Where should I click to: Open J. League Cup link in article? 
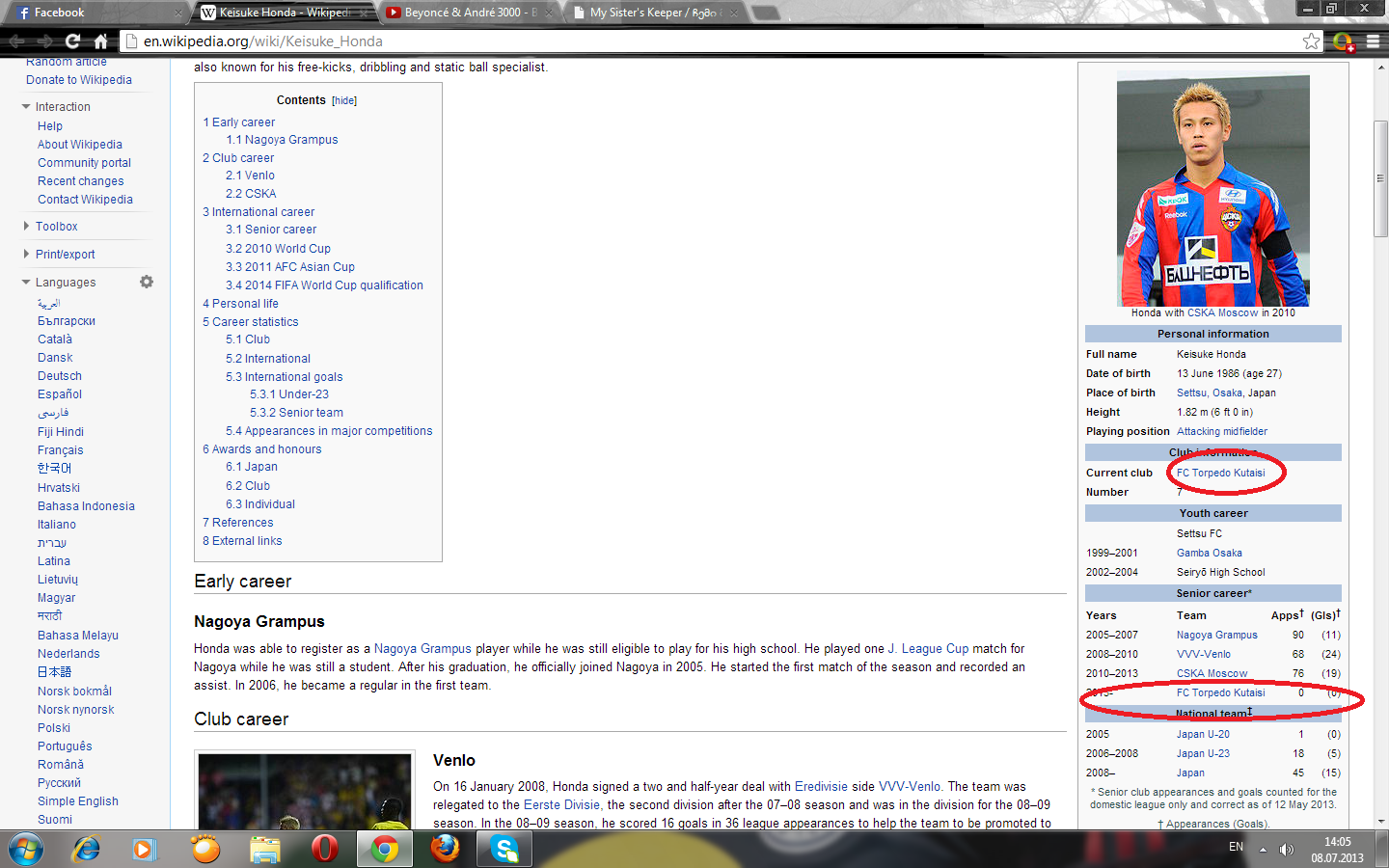928,649
